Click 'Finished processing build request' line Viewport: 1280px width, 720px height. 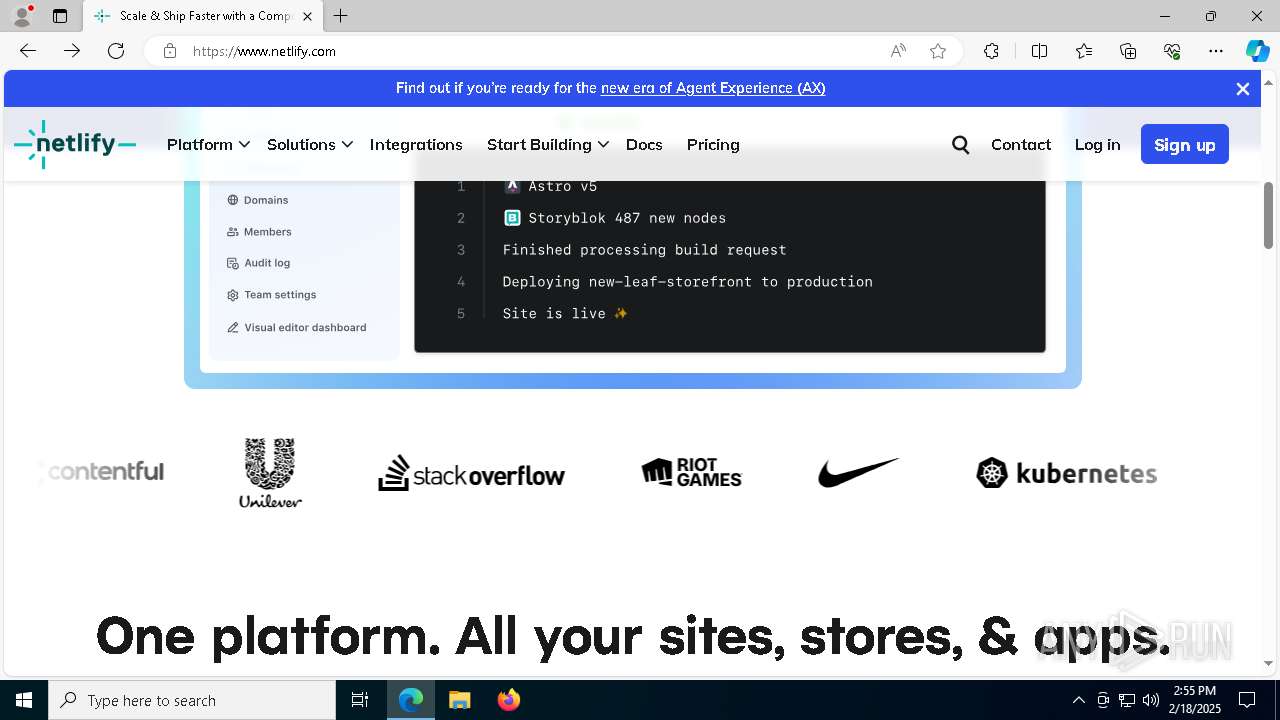click(x=644, y=250)
